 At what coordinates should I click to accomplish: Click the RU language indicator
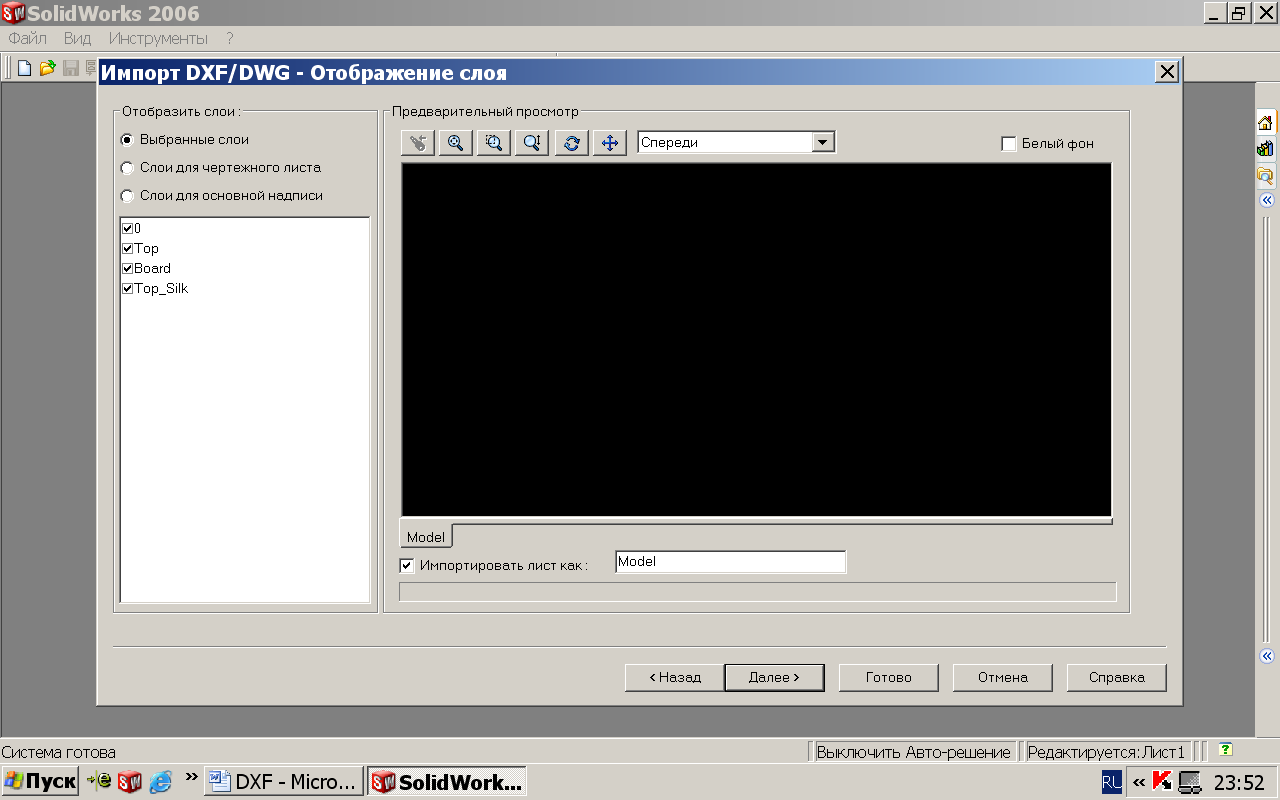[x=1112, y=782]
